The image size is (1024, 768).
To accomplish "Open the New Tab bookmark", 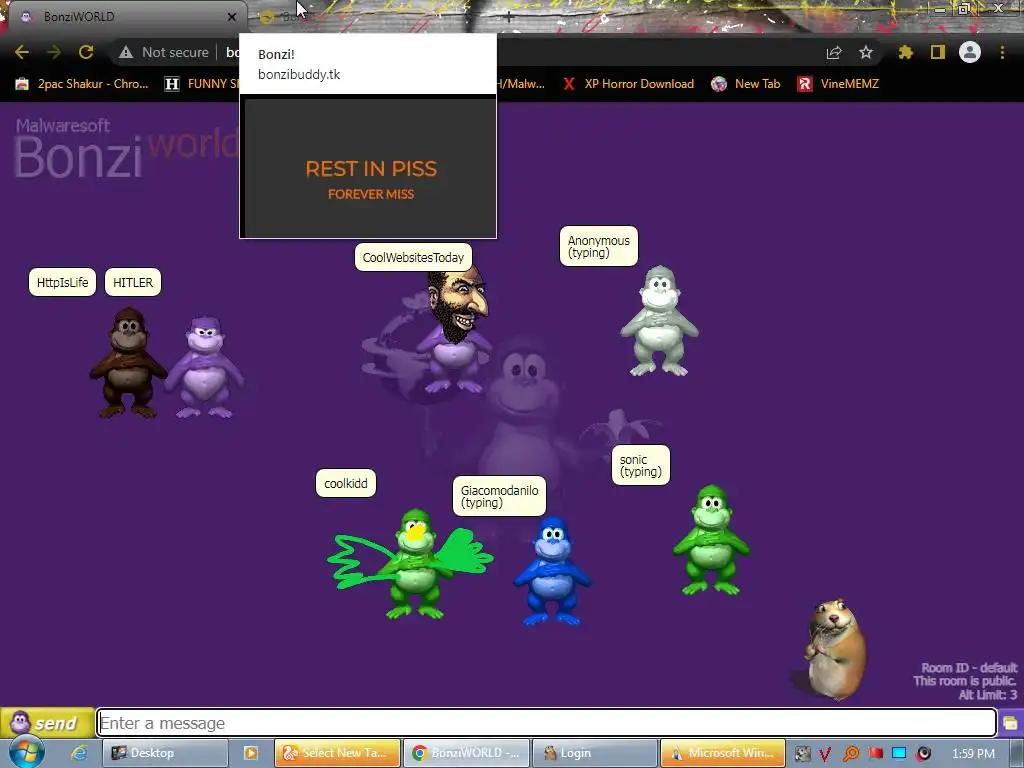I will (x=746, y=84).
